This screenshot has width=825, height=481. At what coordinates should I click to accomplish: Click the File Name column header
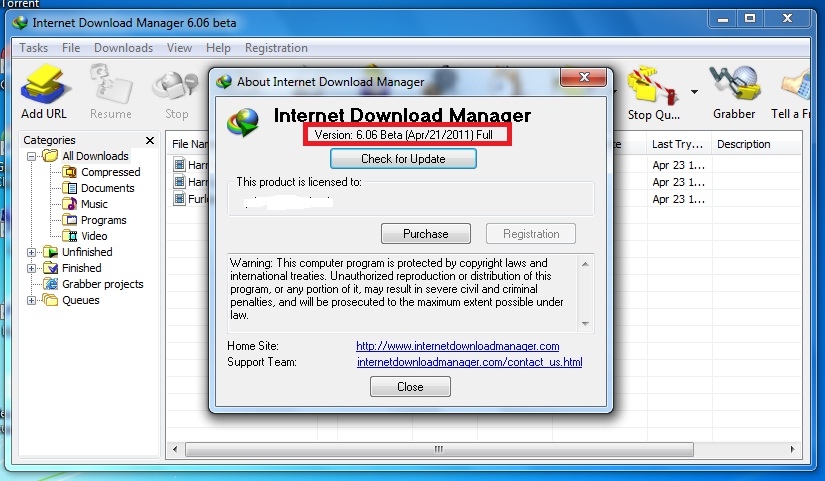tap(189, 144)
